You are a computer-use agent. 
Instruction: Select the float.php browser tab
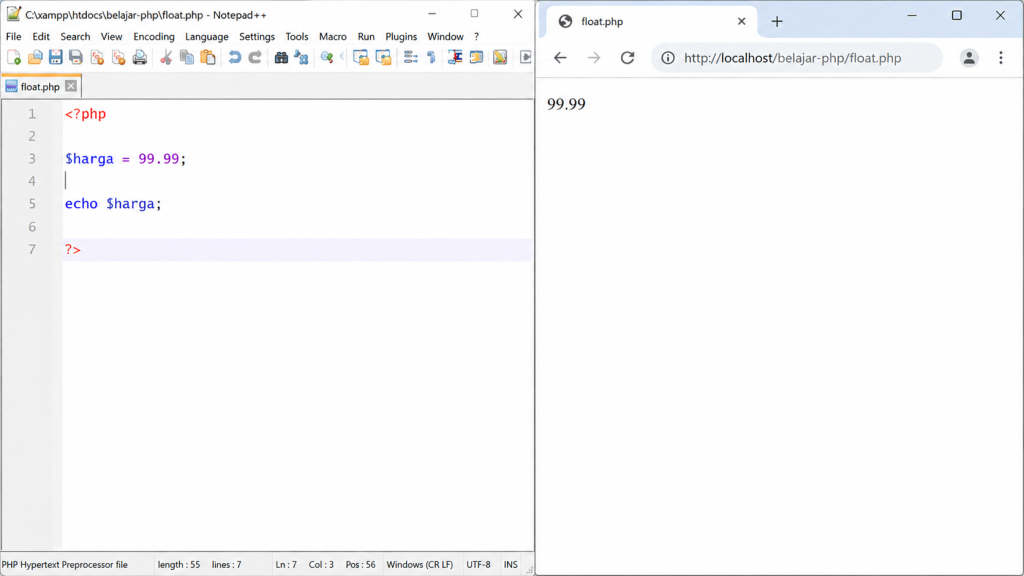[x=651, y=22]
